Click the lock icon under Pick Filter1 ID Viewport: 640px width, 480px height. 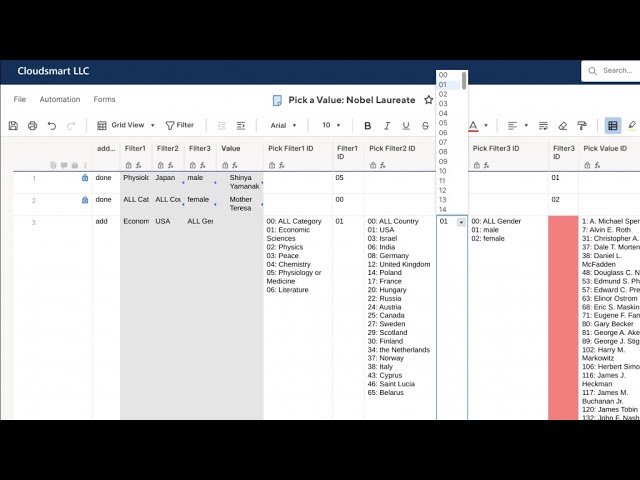pyautogui.click(x=272, y=165)
